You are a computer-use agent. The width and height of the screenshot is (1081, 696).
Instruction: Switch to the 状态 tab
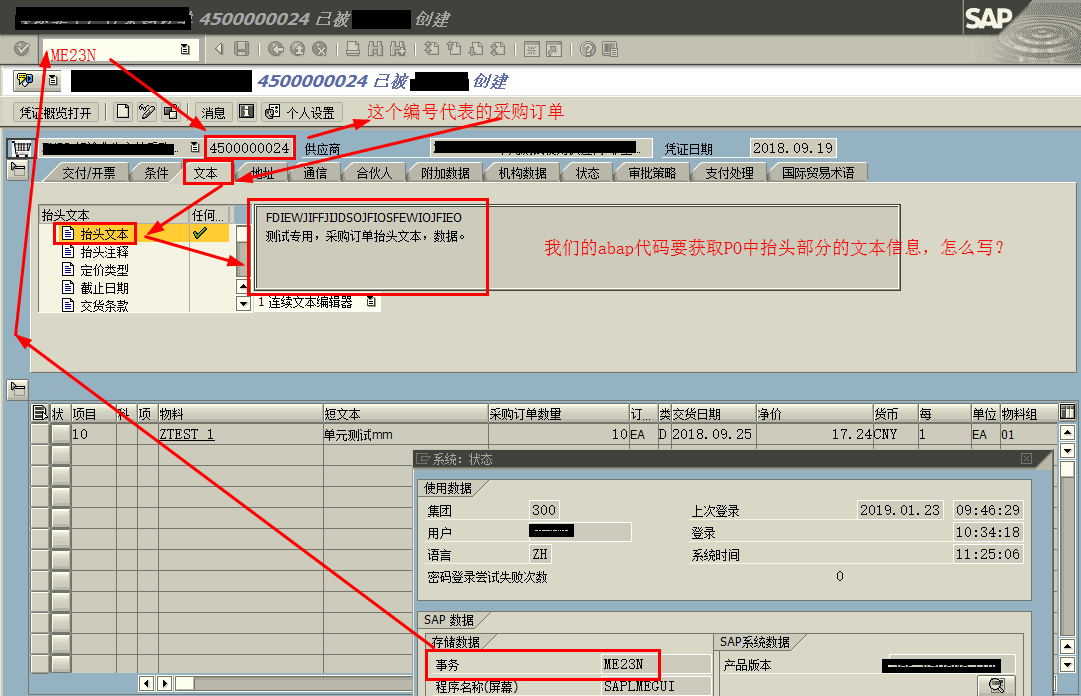[x=587, y=173]
